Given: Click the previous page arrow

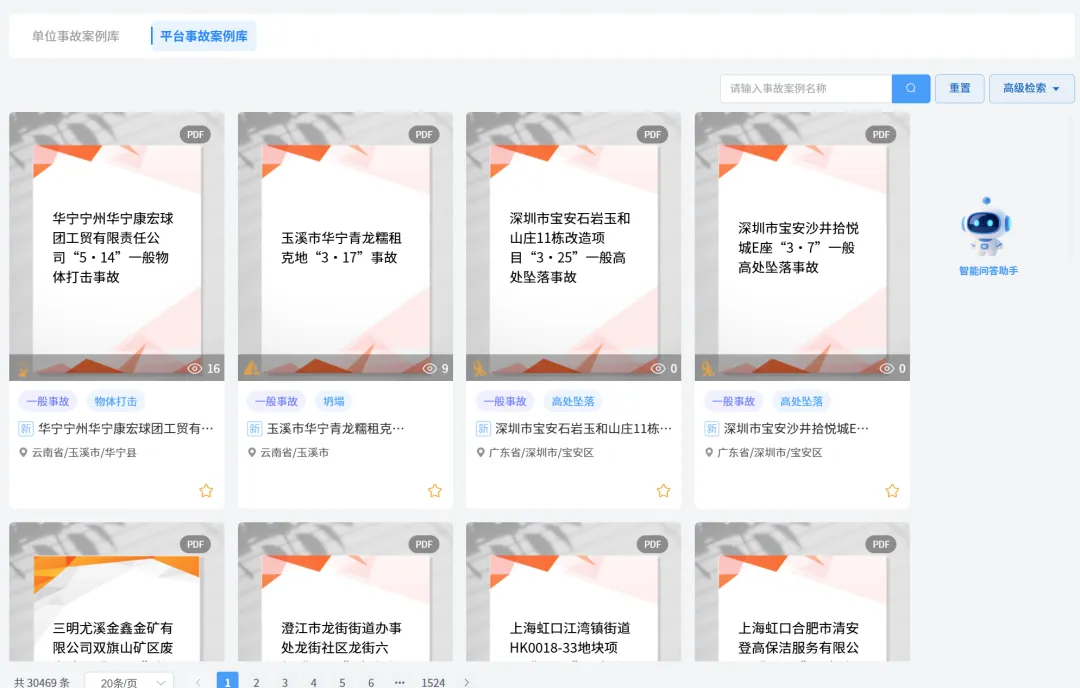Looking at the screenshot, I should click(198, 682).
